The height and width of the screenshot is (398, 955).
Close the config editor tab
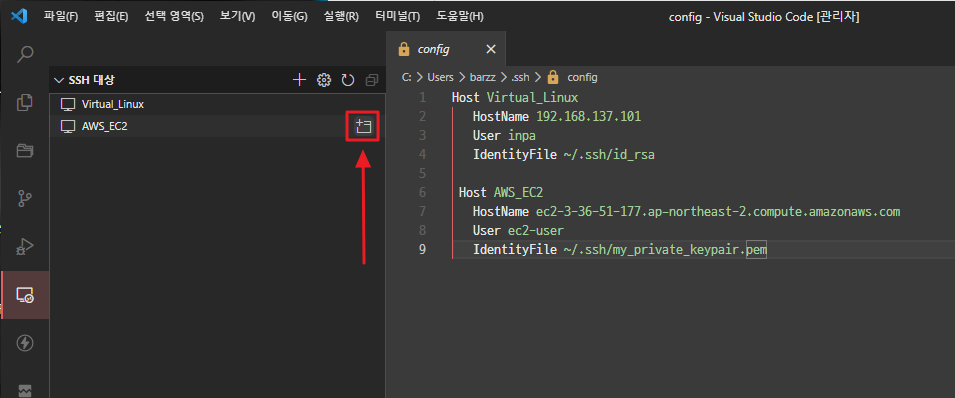491,49
